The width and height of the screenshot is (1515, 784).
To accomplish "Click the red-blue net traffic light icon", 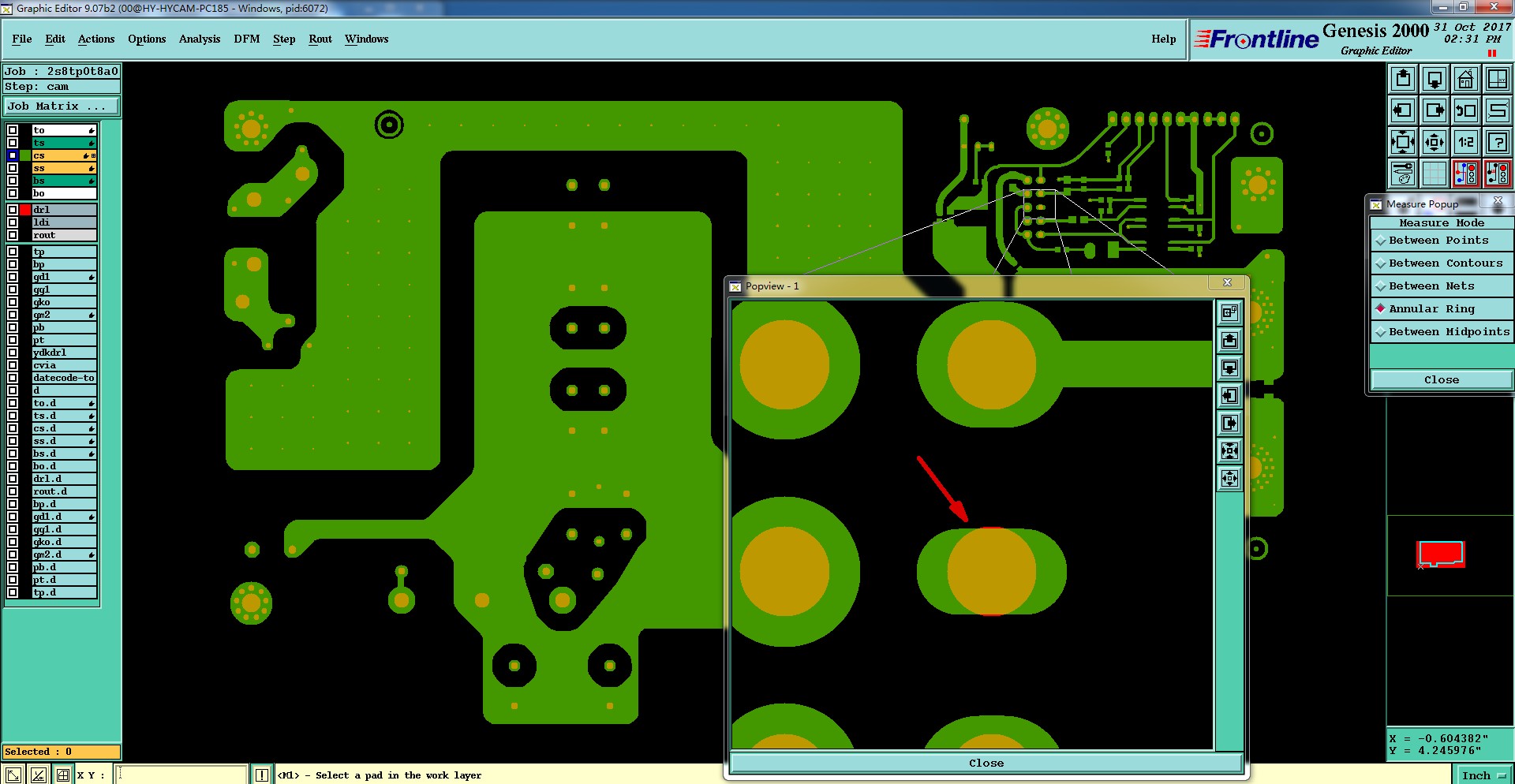I will click(1466, 174).
